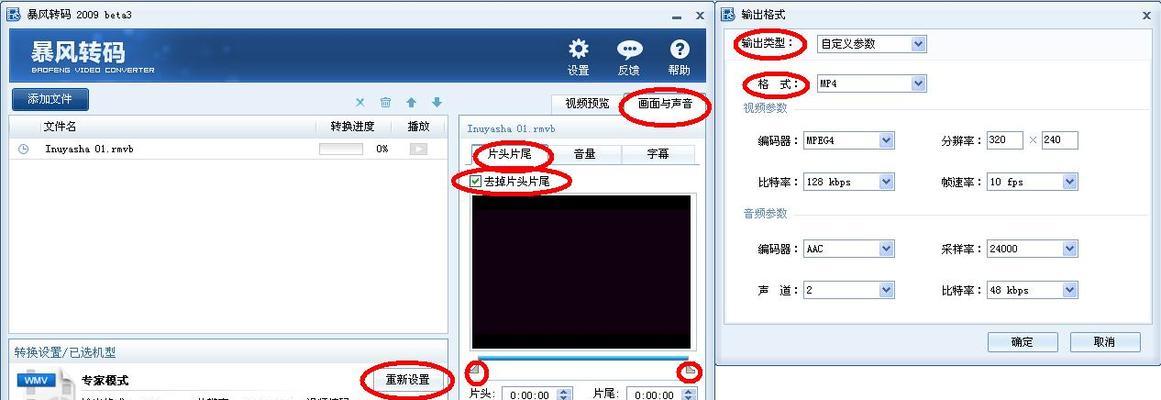Open the 设置 gear icon
This screenshot has height=400, width=1161.
578,50
